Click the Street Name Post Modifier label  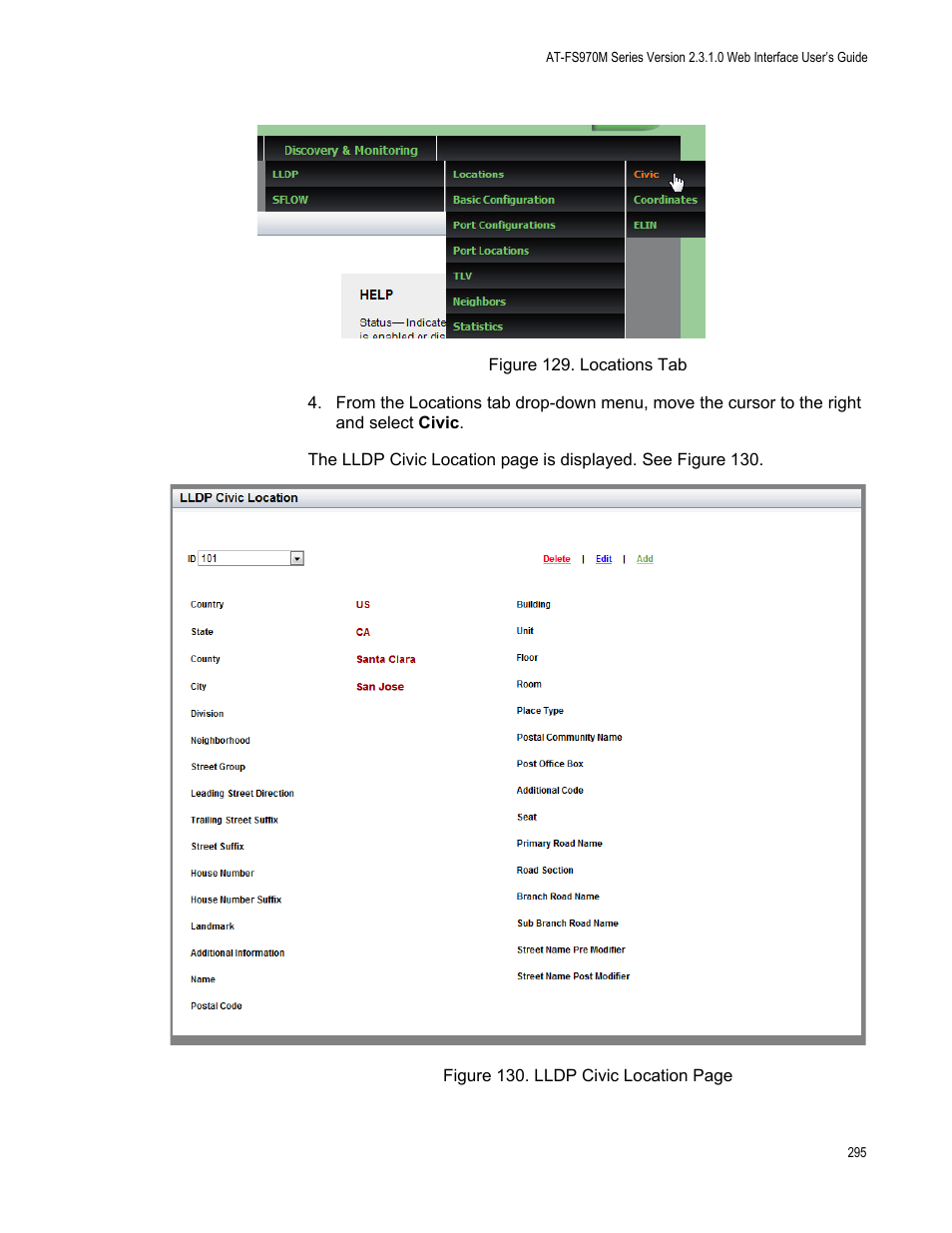pos(574,976)
